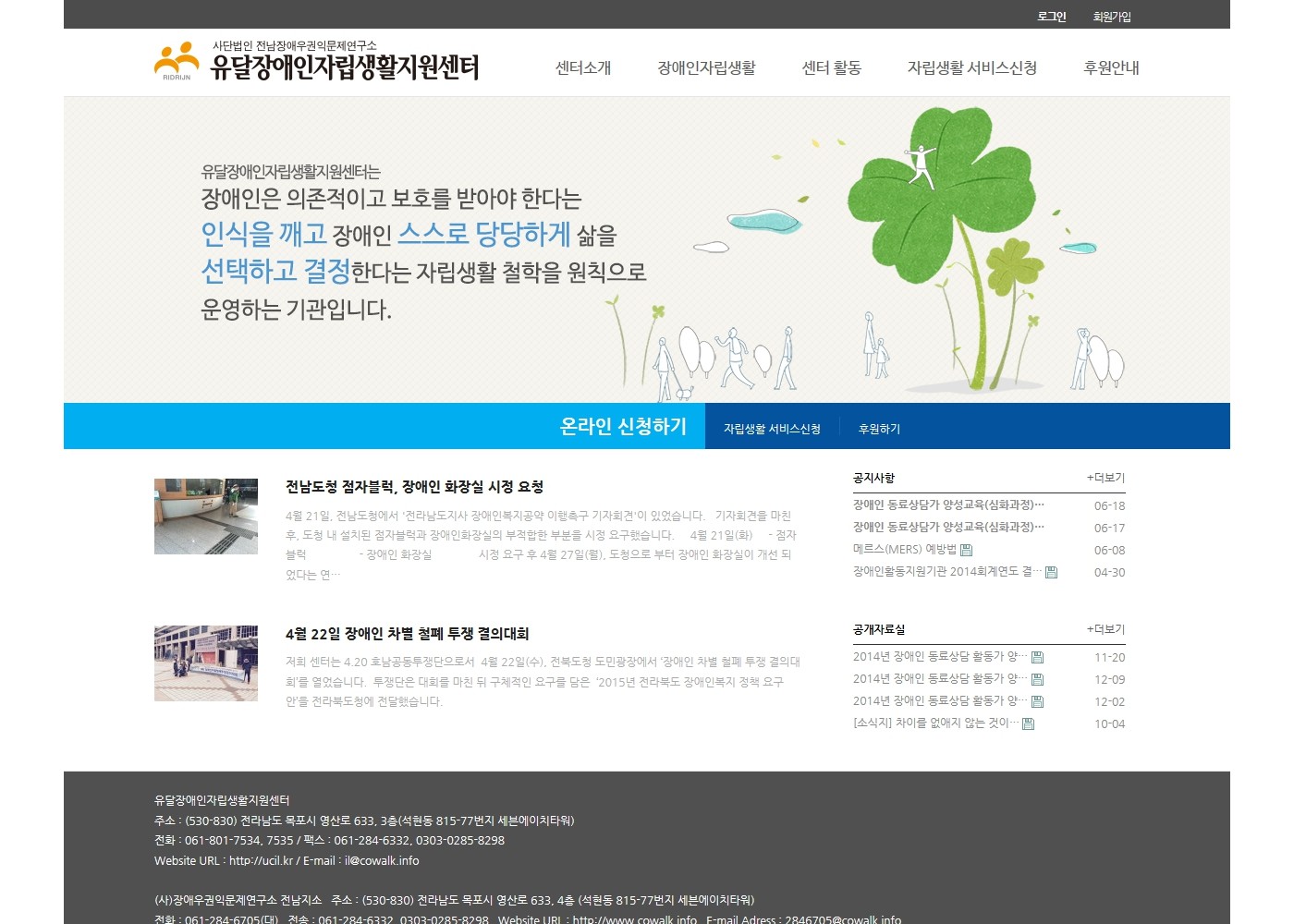Click file icon on the 12-09 entry
Screen dimensions: 1294x924
pos(1037,679)
